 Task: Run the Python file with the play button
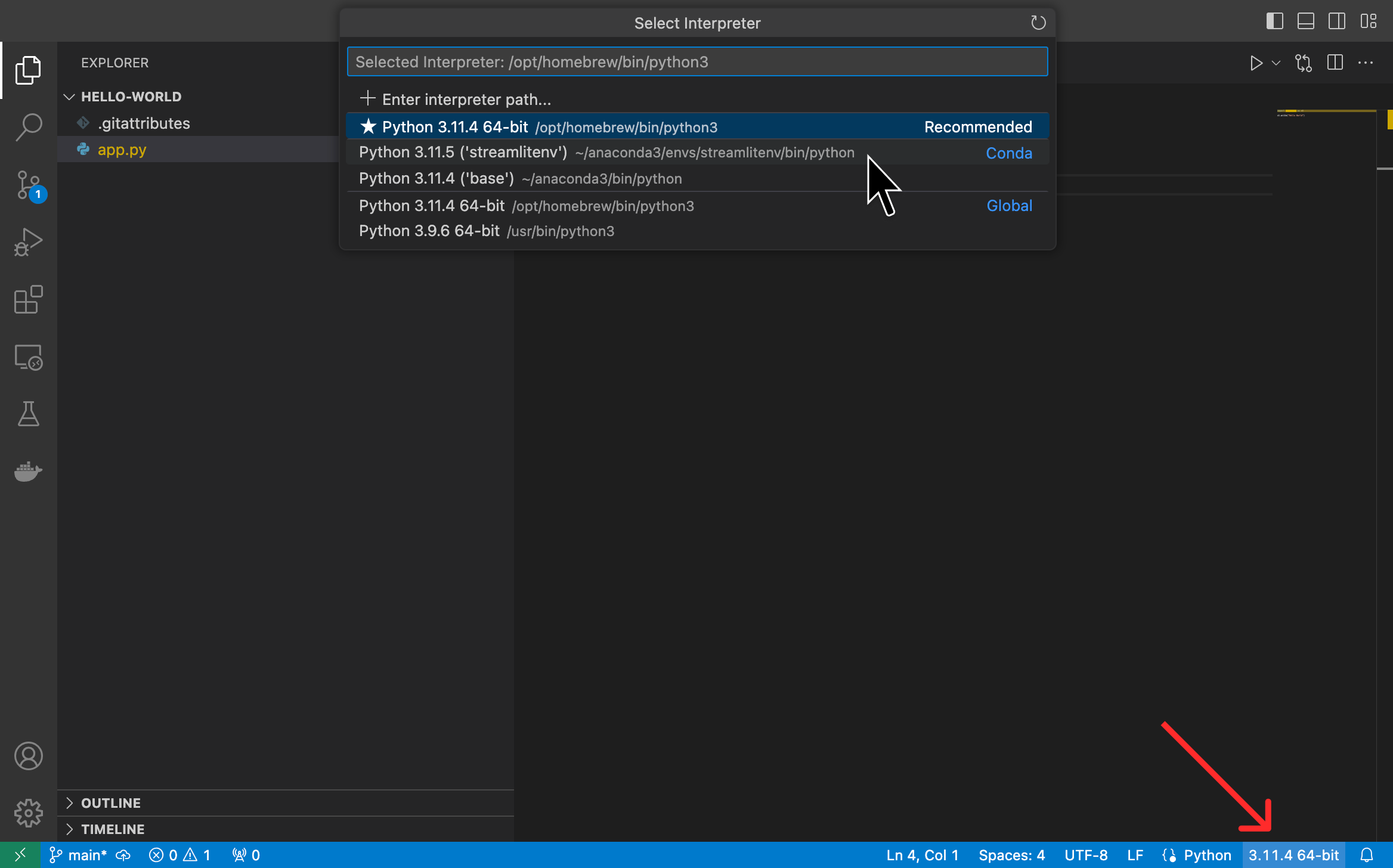(1256, 63)
